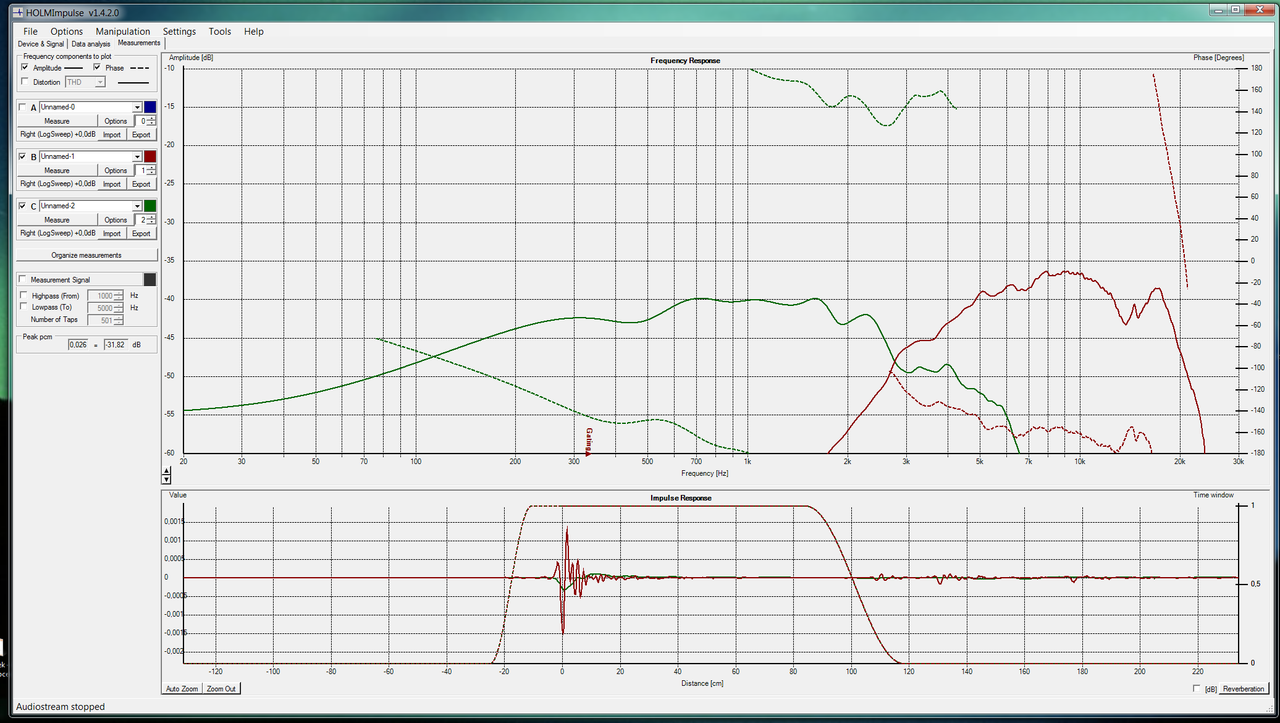
Task: Enable the Distortion checkbox
Action: click(25, 82)
